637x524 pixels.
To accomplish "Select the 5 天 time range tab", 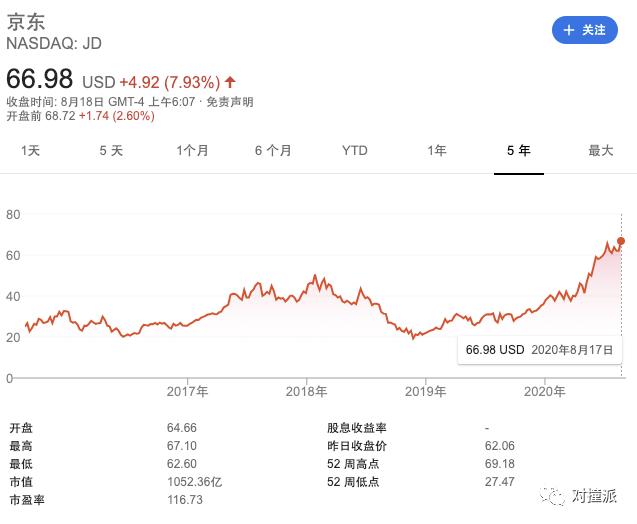I will click(111, 151).
